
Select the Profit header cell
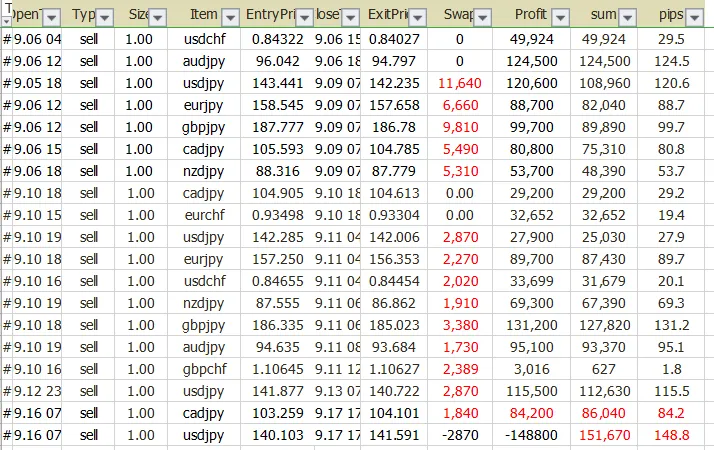[x=531, y=15]
